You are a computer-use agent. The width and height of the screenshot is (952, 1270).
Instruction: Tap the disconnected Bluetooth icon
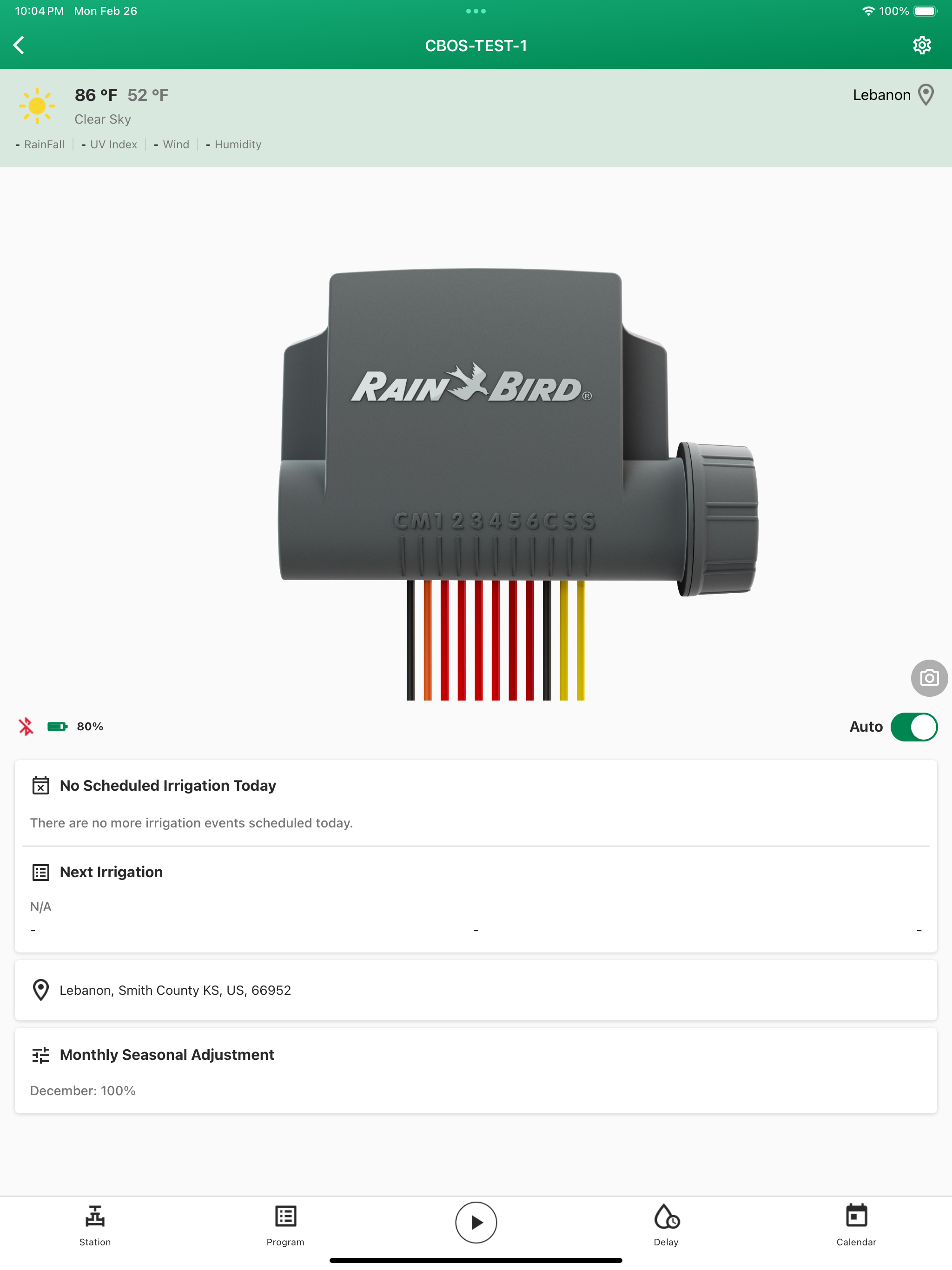(x=26, y=726)
